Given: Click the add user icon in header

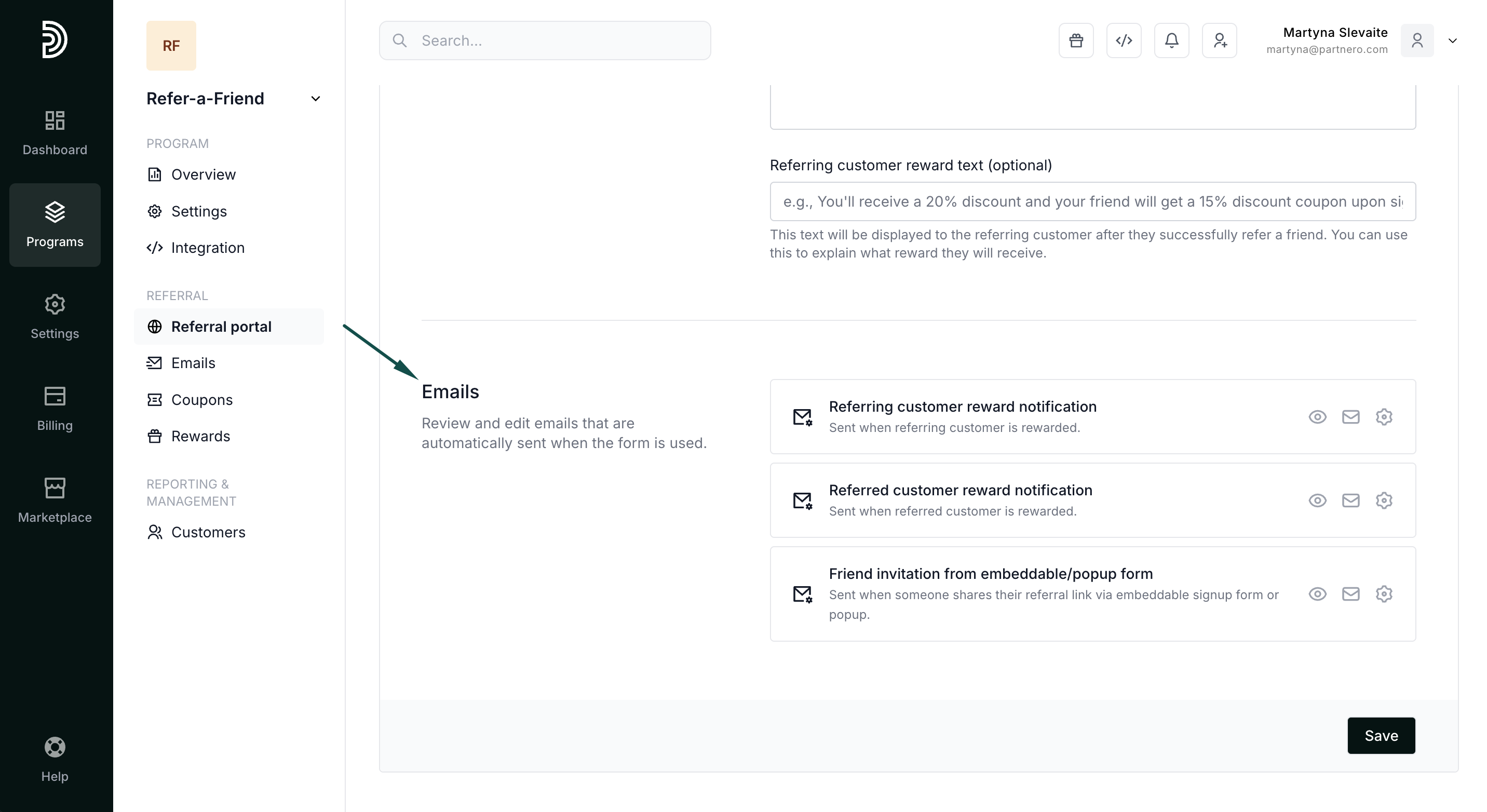Looking at the screenshot, I should [x=1219, y=40].
